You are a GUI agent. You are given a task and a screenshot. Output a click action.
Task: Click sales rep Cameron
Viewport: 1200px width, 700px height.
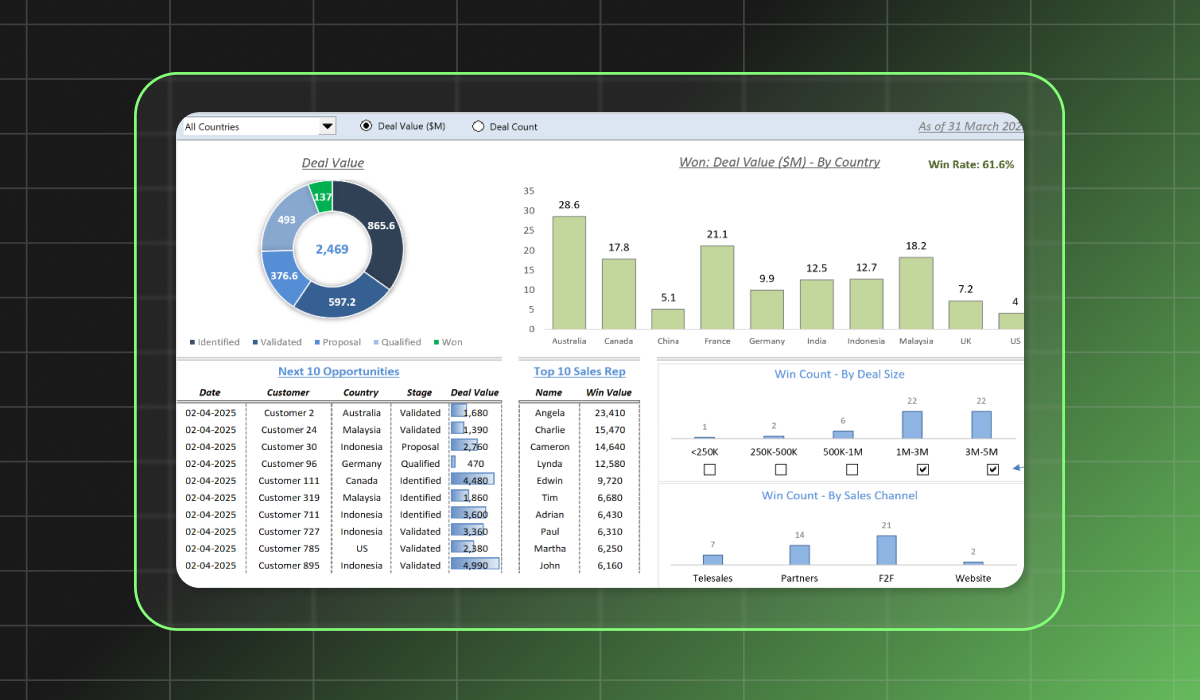click(549, 447)
